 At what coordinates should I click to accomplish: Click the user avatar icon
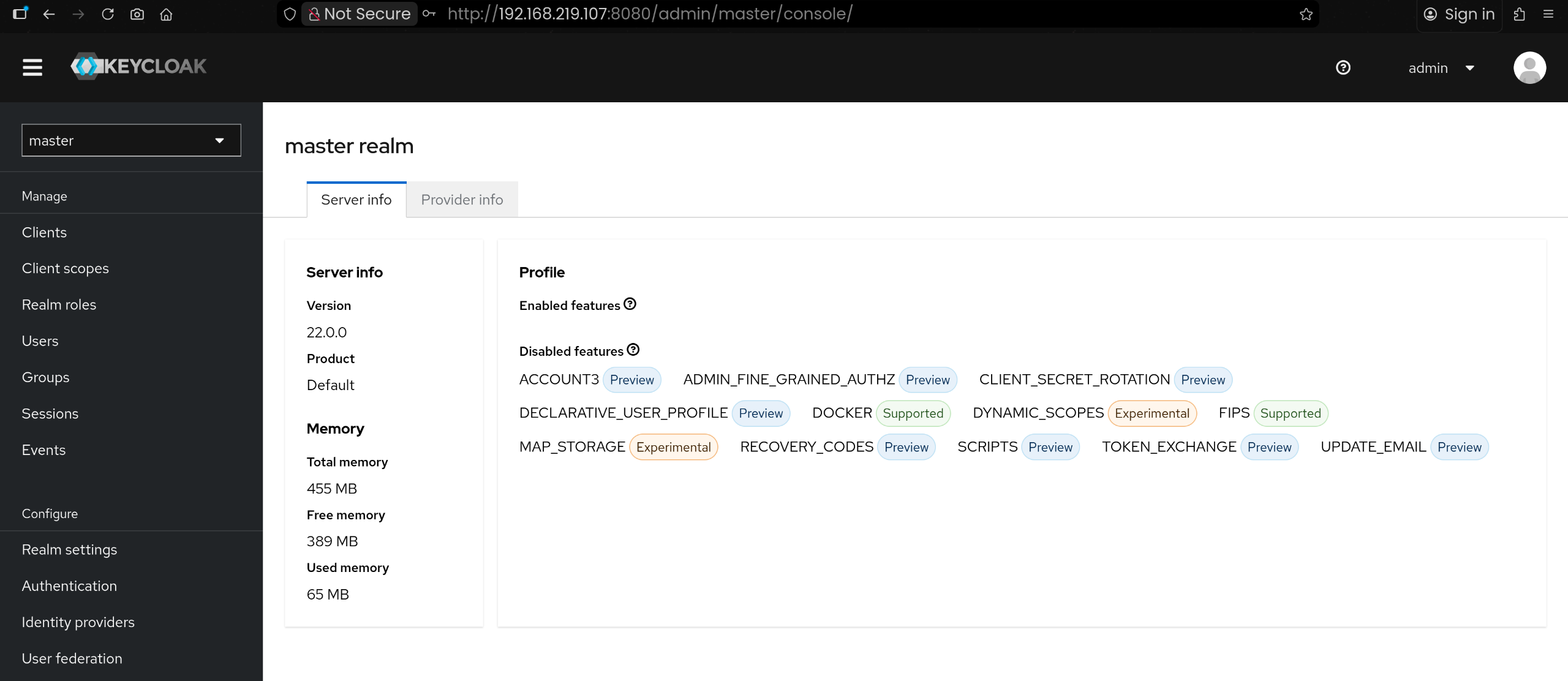pyautogui.click(x=1529, y=67)
